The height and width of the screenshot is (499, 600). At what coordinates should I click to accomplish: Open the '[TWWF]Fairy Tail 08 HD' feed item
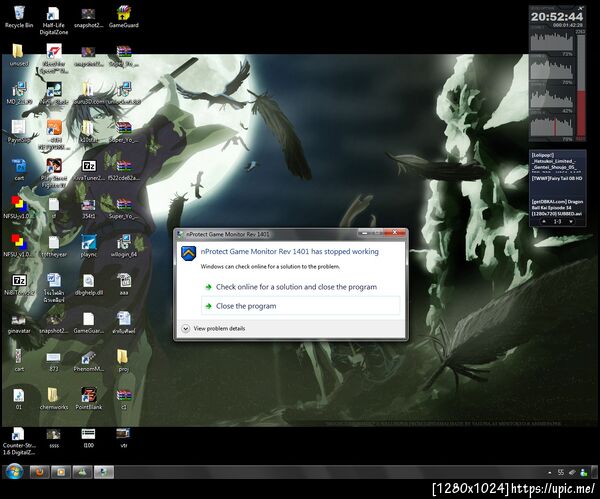point(557,179)
